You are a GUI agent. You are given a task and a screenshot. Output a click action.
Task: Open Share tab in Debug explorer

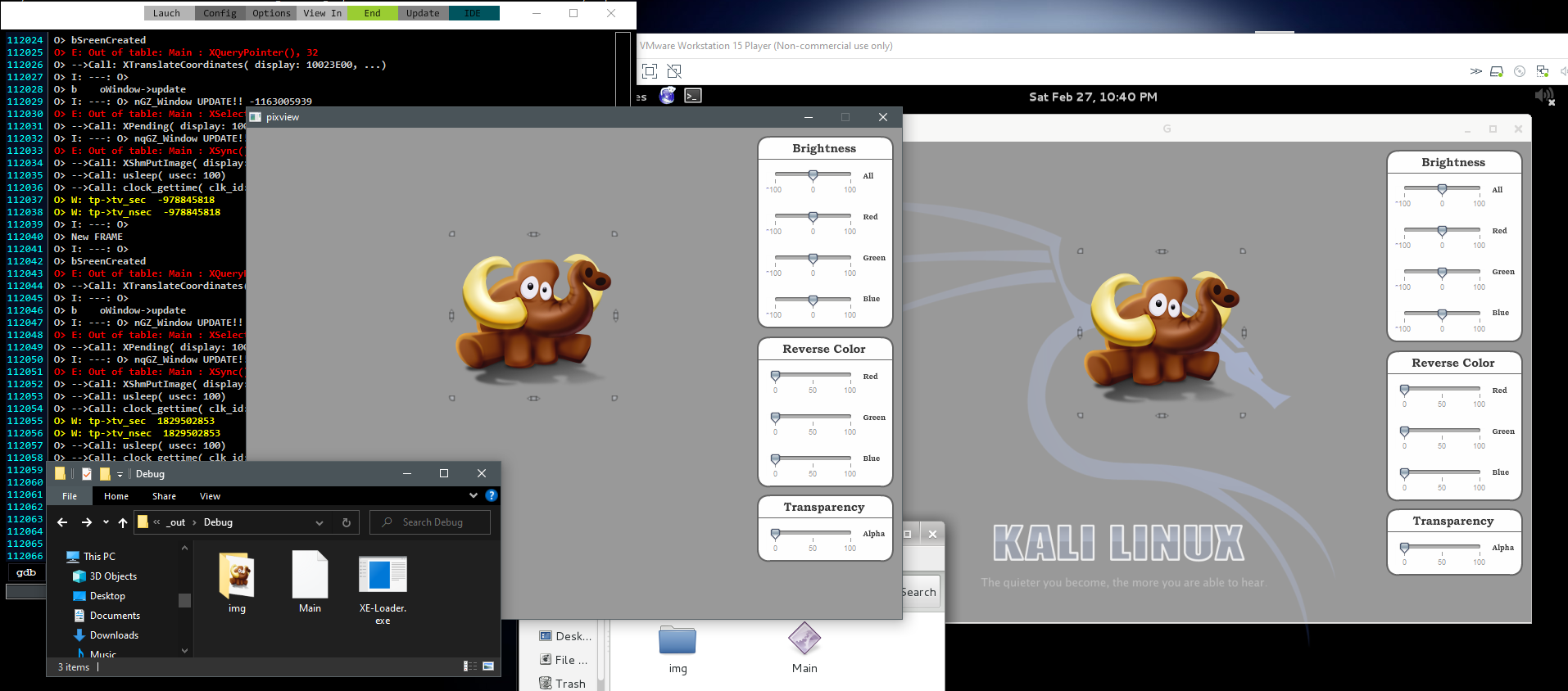164,496
